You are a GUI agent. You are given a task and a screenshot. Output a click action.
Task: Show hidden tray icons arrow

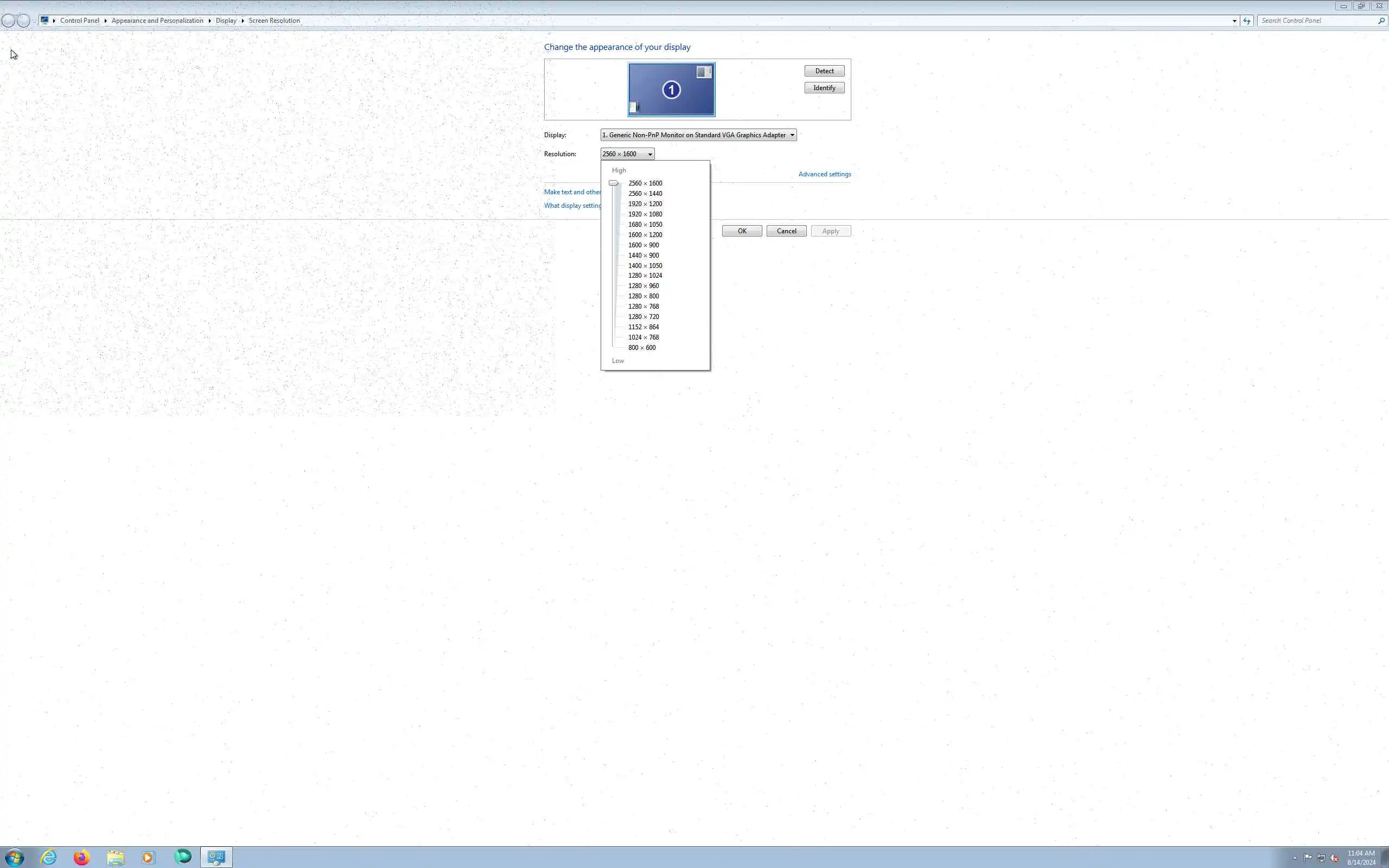click(x=1295, y=858)
